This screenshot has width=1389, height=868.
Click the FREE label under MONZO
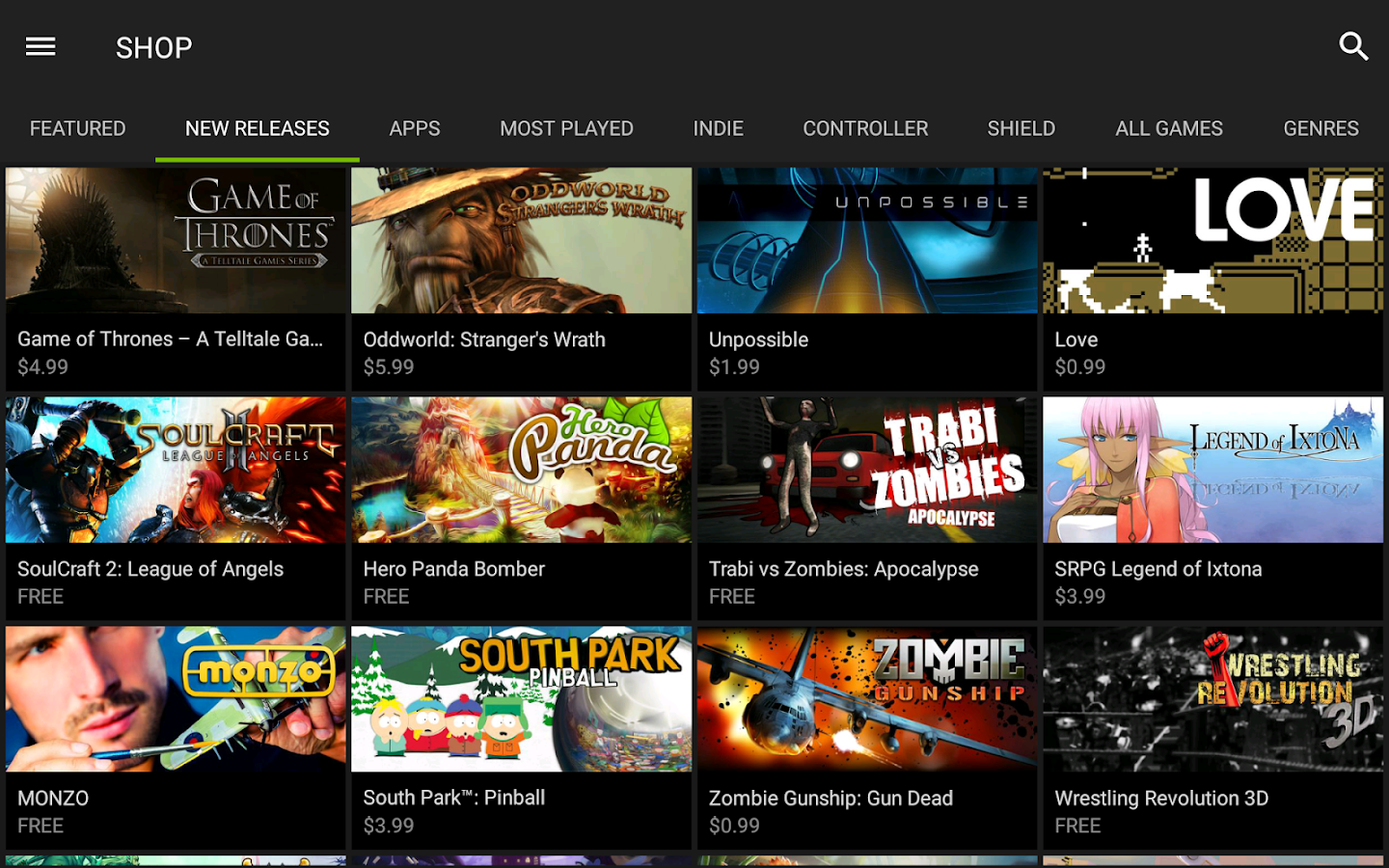point(41,826)
